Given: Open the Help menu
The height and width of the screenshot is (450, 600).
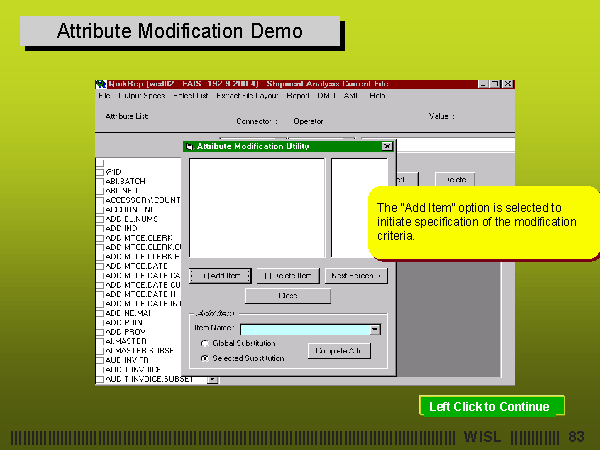Looking at the screenshot, I should pyautogui.click(x=377, y=96).
